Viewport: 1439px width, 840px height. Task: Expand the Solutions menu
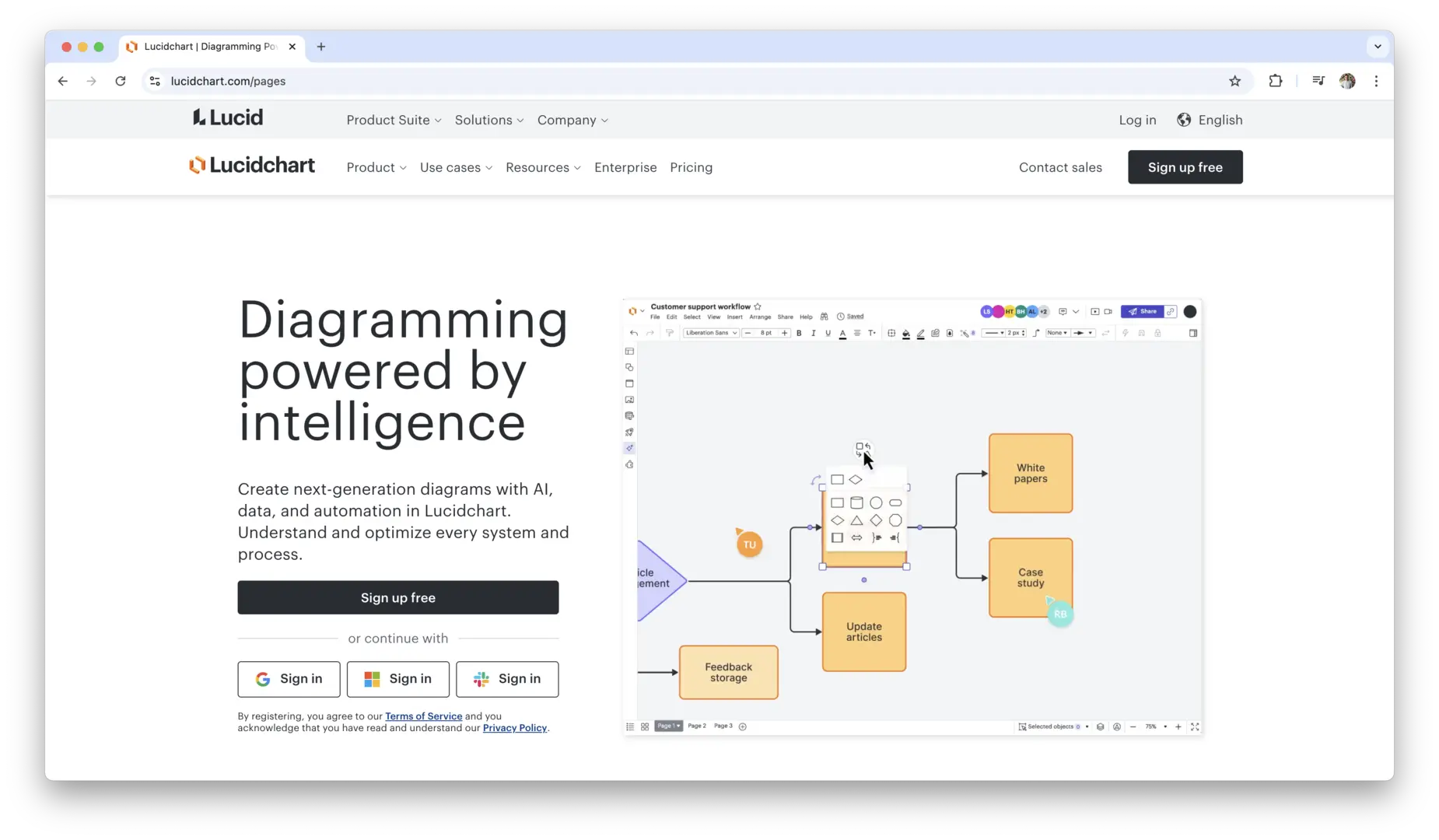[489, 120]
